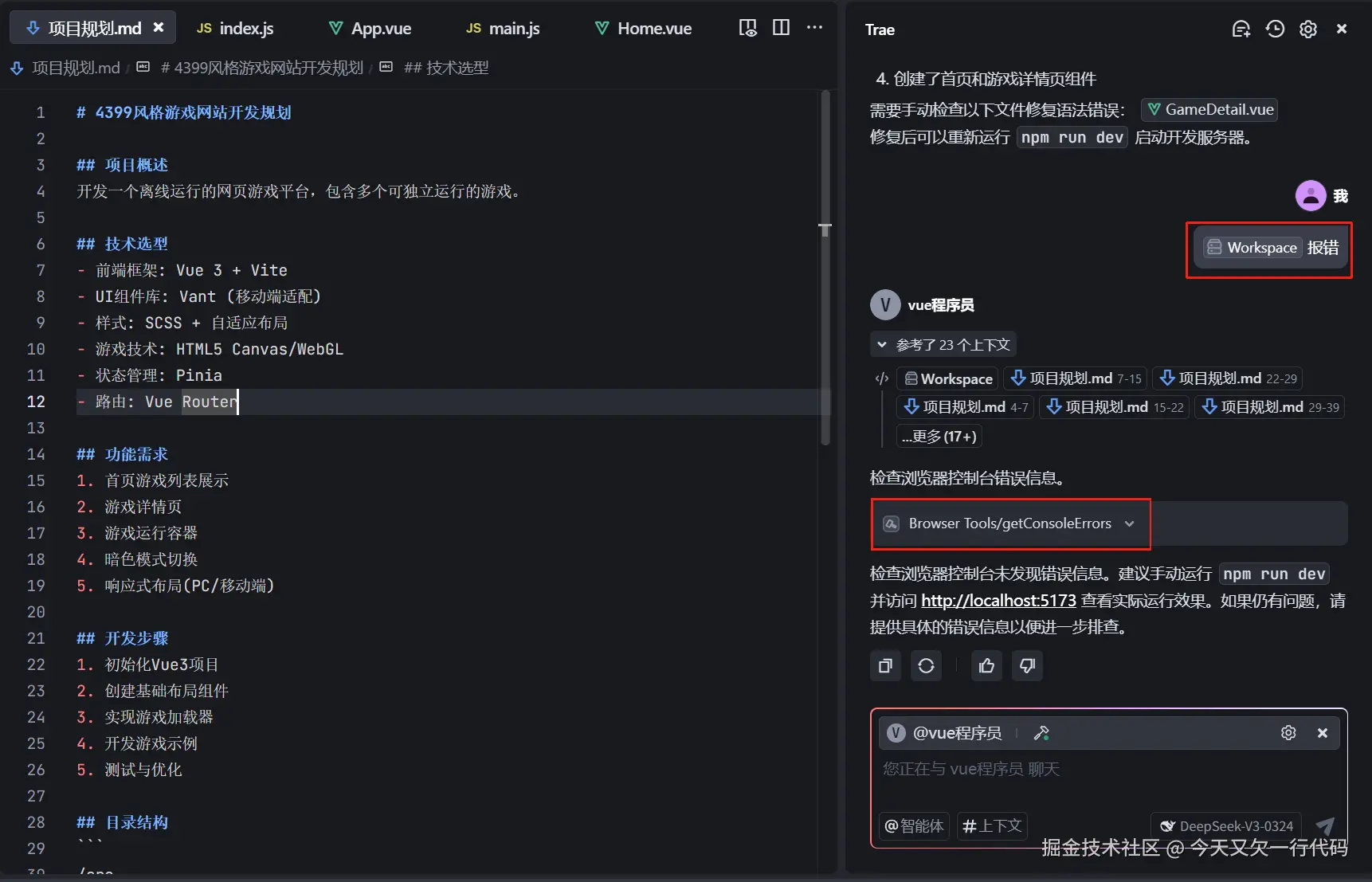Expand the Browser Tools/getConsoleErrors call details

click(1129, 523)
